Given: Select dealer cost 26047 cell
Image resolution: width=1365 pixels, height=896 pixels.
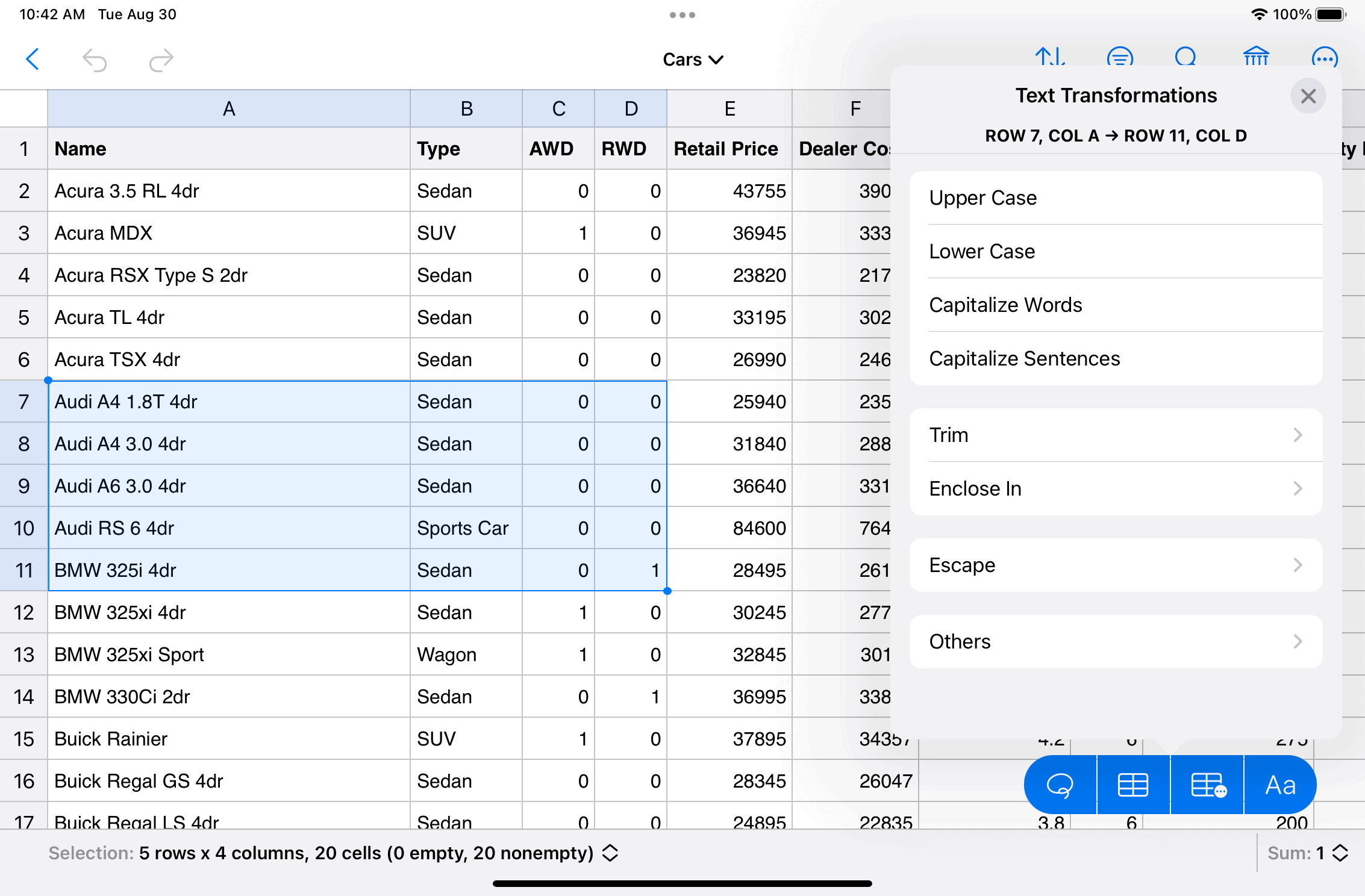Looking at the screenshot, I should point(855,781).
